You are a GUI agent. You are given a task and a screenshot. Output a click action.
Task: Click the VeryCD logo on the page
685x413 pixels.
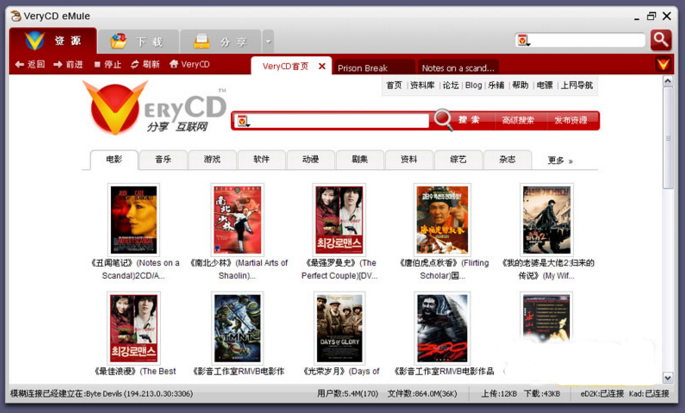pos(155,107)
